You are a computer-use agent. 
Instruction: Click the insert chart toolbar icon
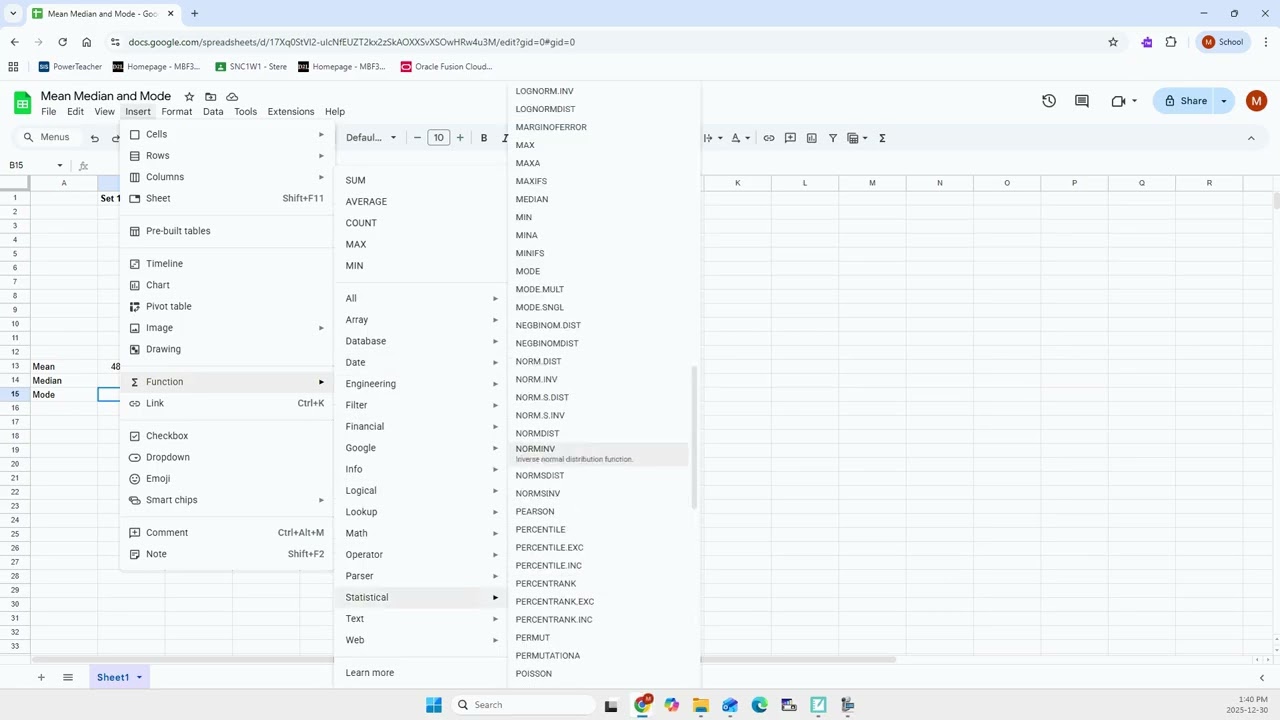tap(811, 138)
